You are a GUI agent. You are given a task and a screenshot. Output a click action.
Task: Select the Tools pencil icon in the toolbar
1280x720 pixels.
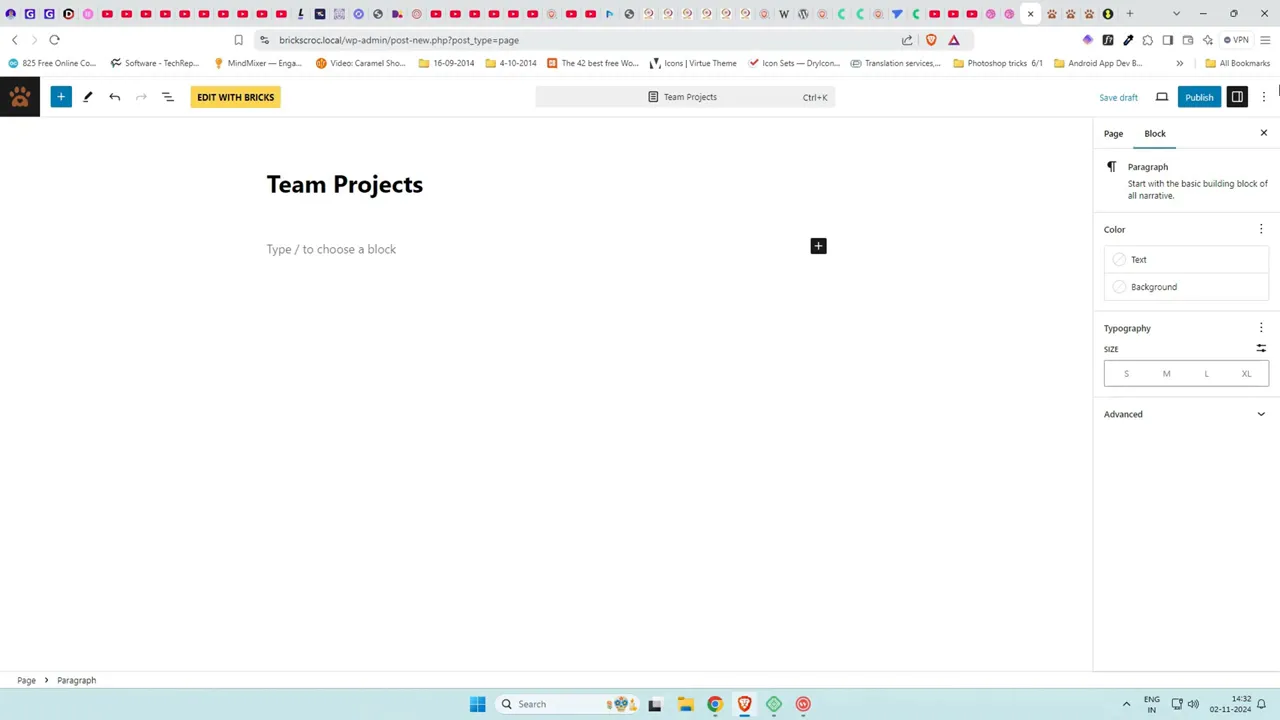[88, 97]
